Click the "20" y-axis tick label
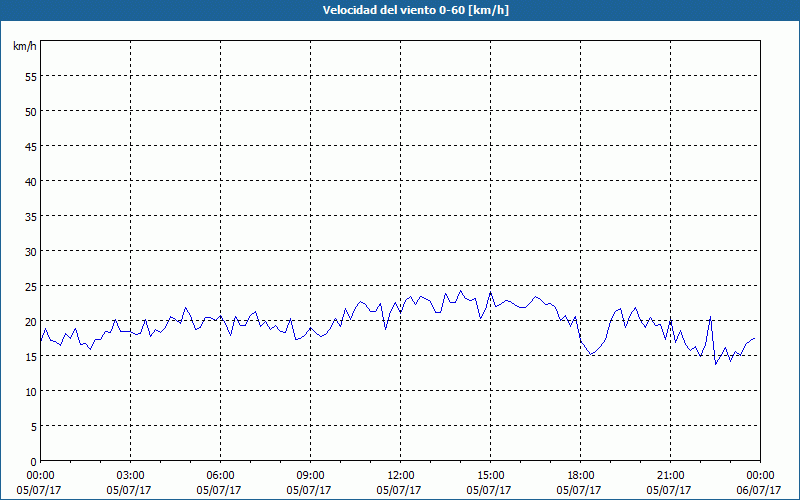The height and width of the screenshot is (500, 800). coord(31,321)
